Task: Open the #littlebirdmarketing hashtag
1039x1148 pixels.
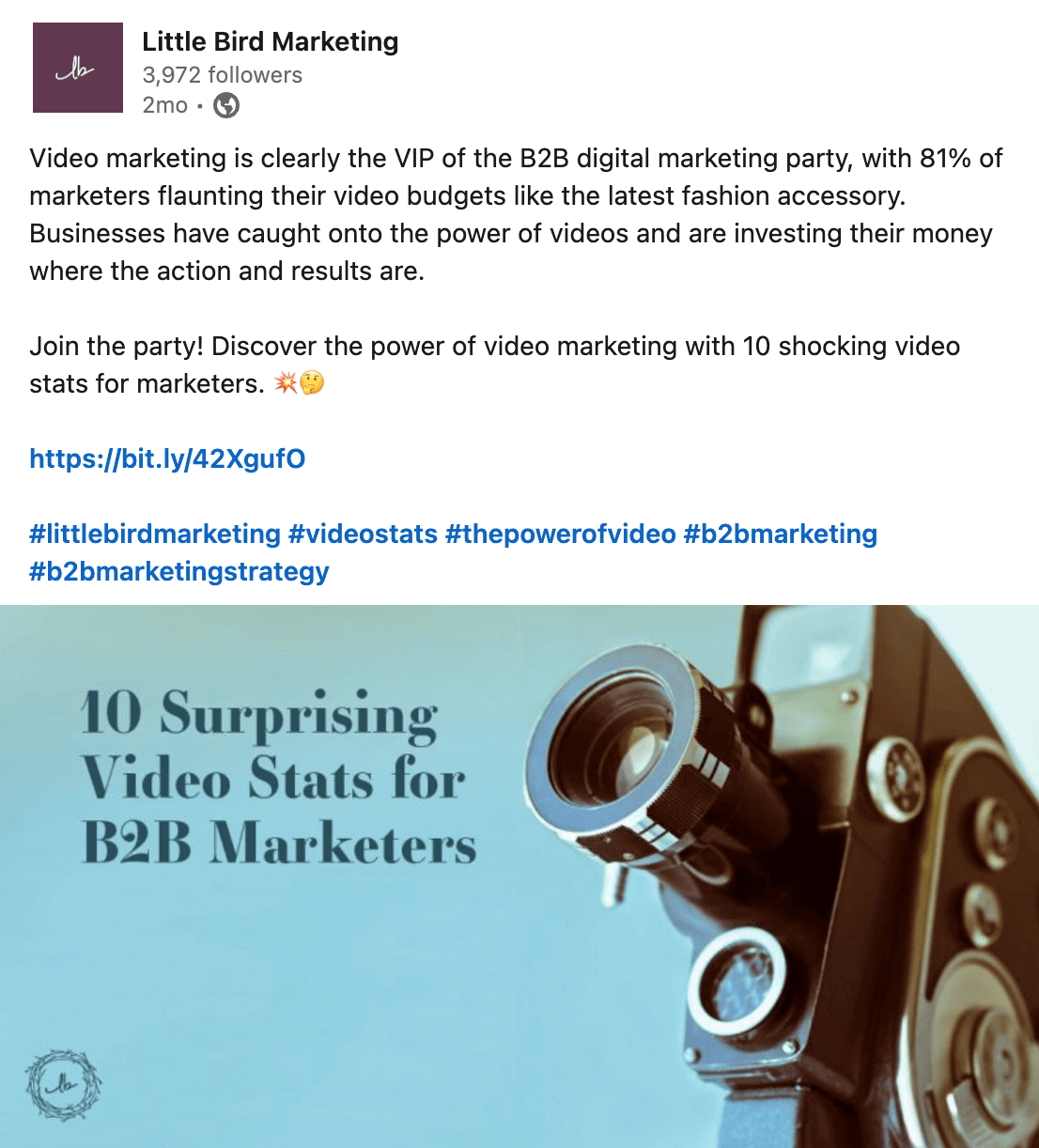Action: 155,534
